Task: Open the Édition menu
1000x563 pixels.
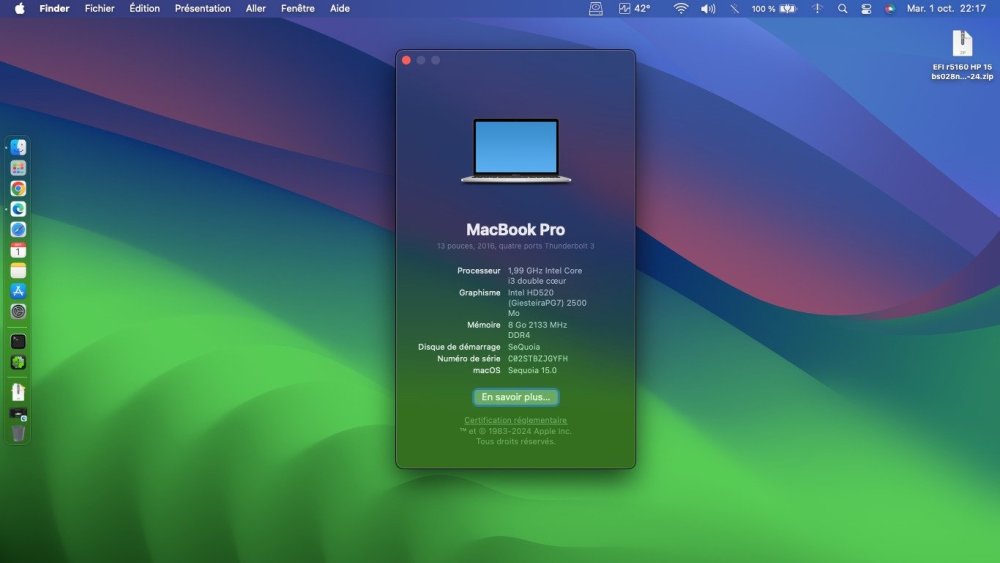Action: pos(145,8)
